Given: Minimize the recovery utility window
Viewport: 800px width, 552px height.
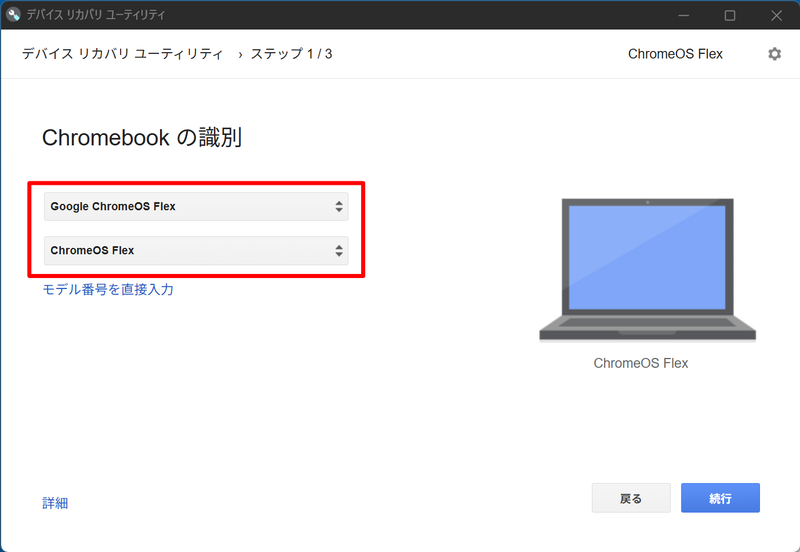Looking at the screenshot, I should 684,15.
